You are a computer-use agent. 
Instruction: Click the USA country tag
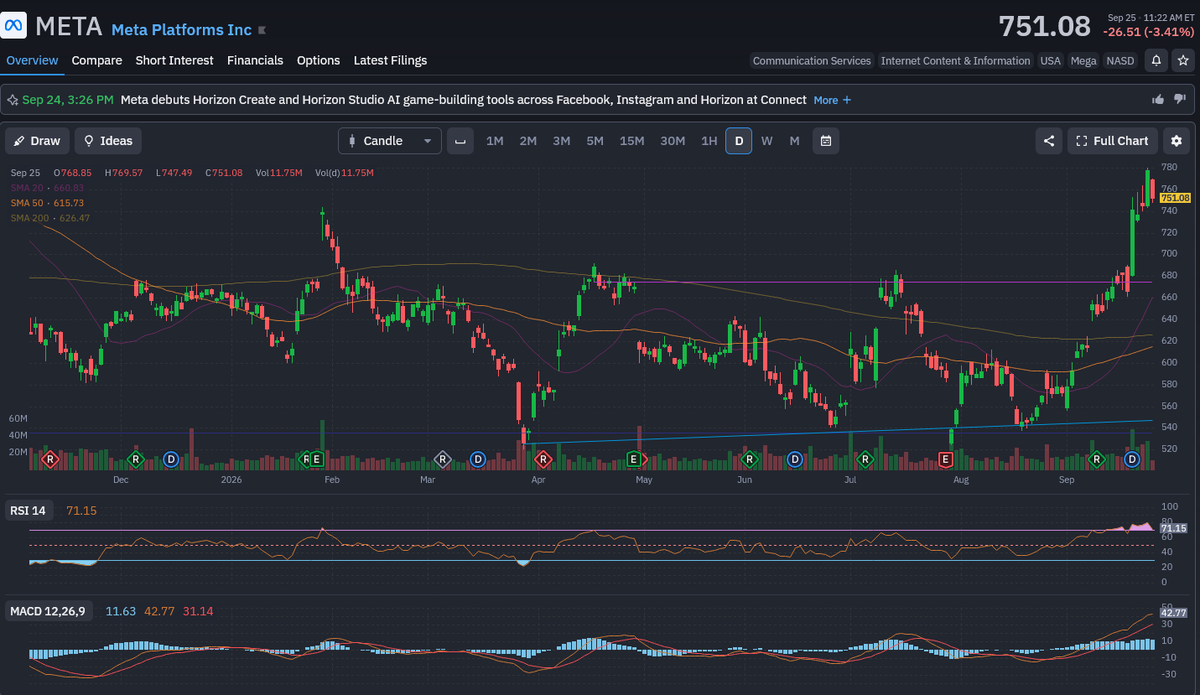[1050, 61]
